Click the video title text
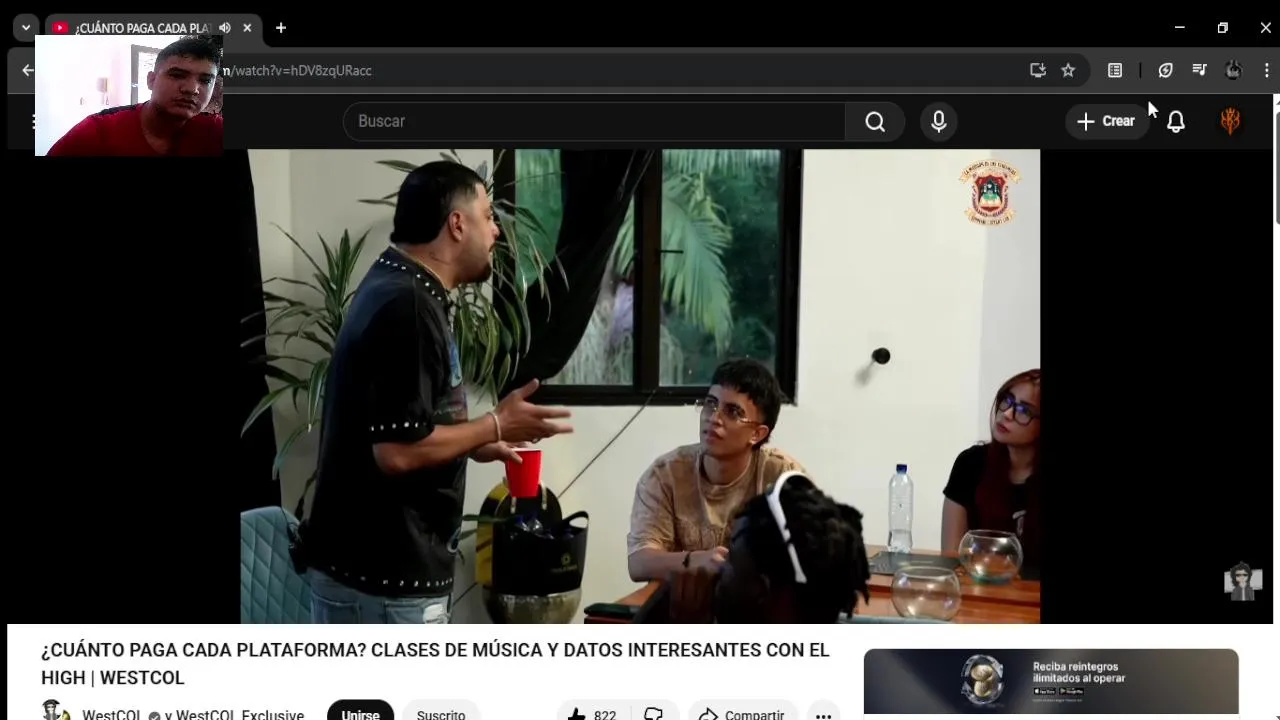Viewport: 1280px width, 720px height. tap(435, 664)
